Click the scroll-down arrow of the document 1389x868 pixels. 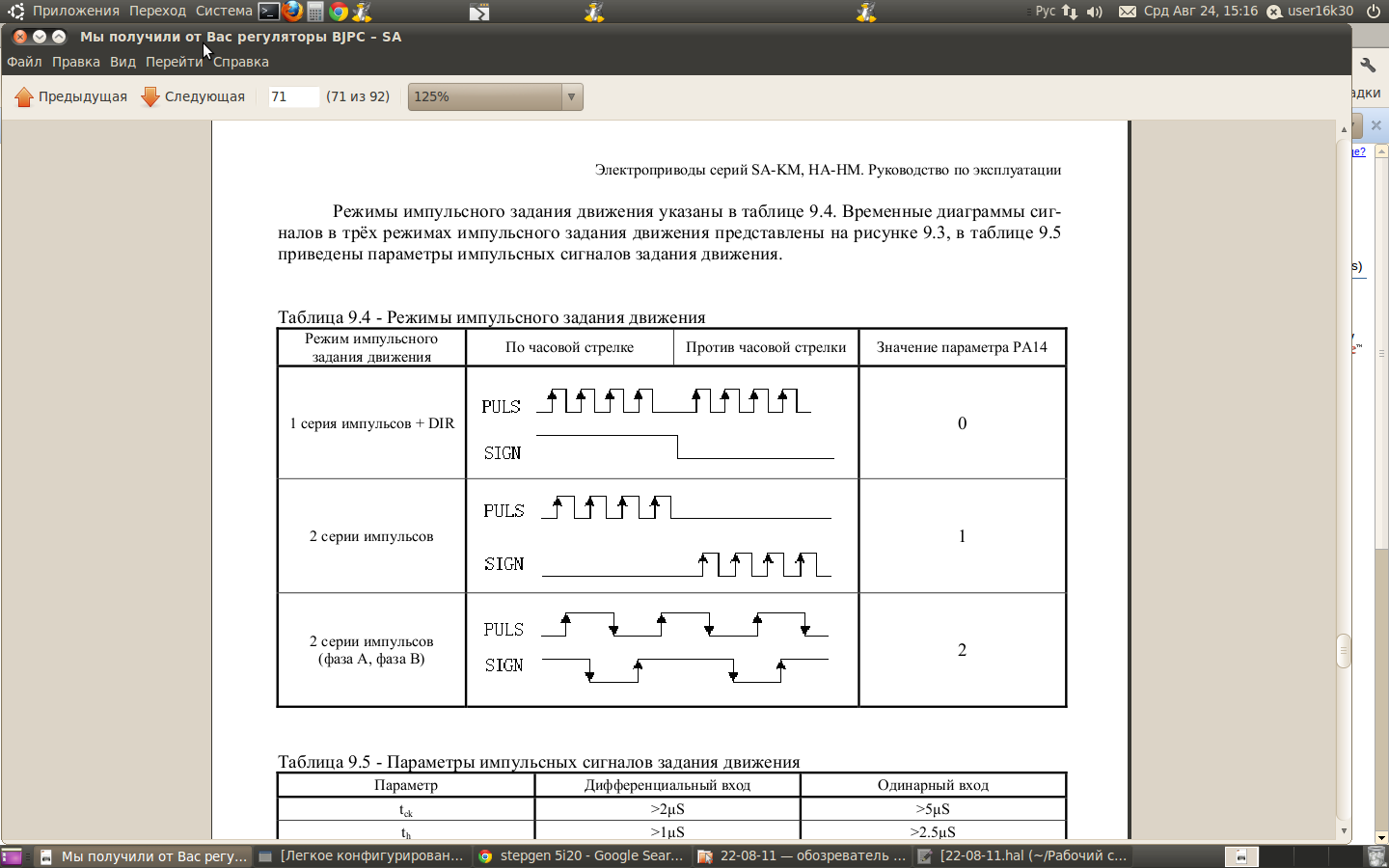[x=1344, y=830]
